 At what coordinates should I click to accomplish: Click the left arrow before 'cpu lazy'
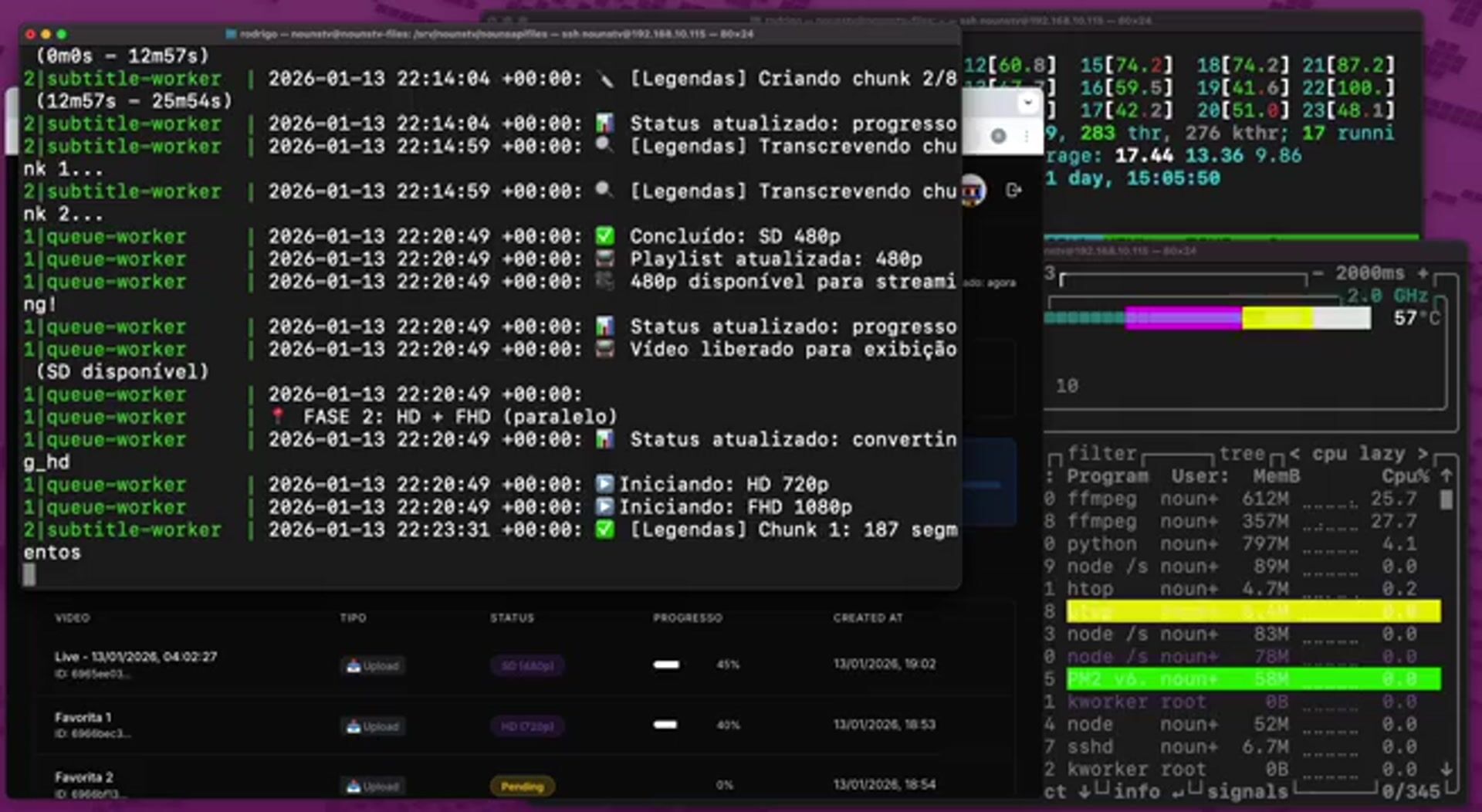tap(1294, 453)
